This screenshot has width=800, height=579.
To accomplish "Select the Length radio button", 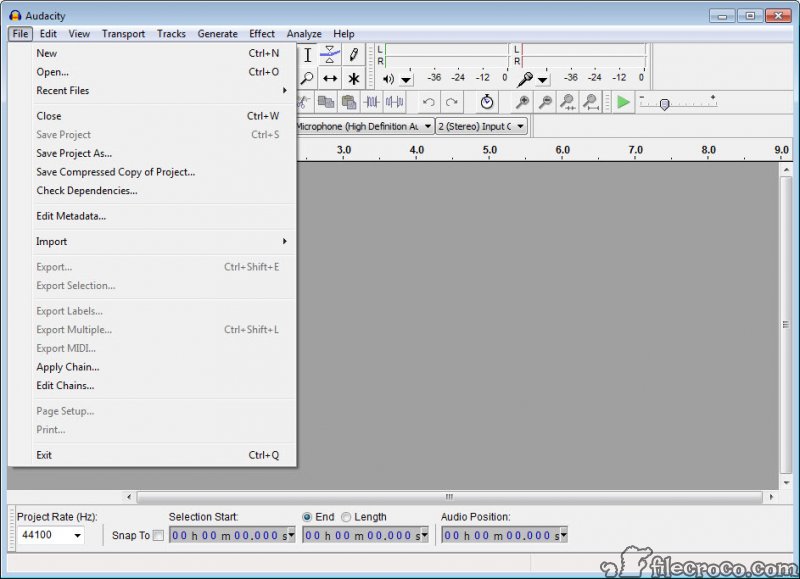I will pyautogui.click(x=346, y=517).
